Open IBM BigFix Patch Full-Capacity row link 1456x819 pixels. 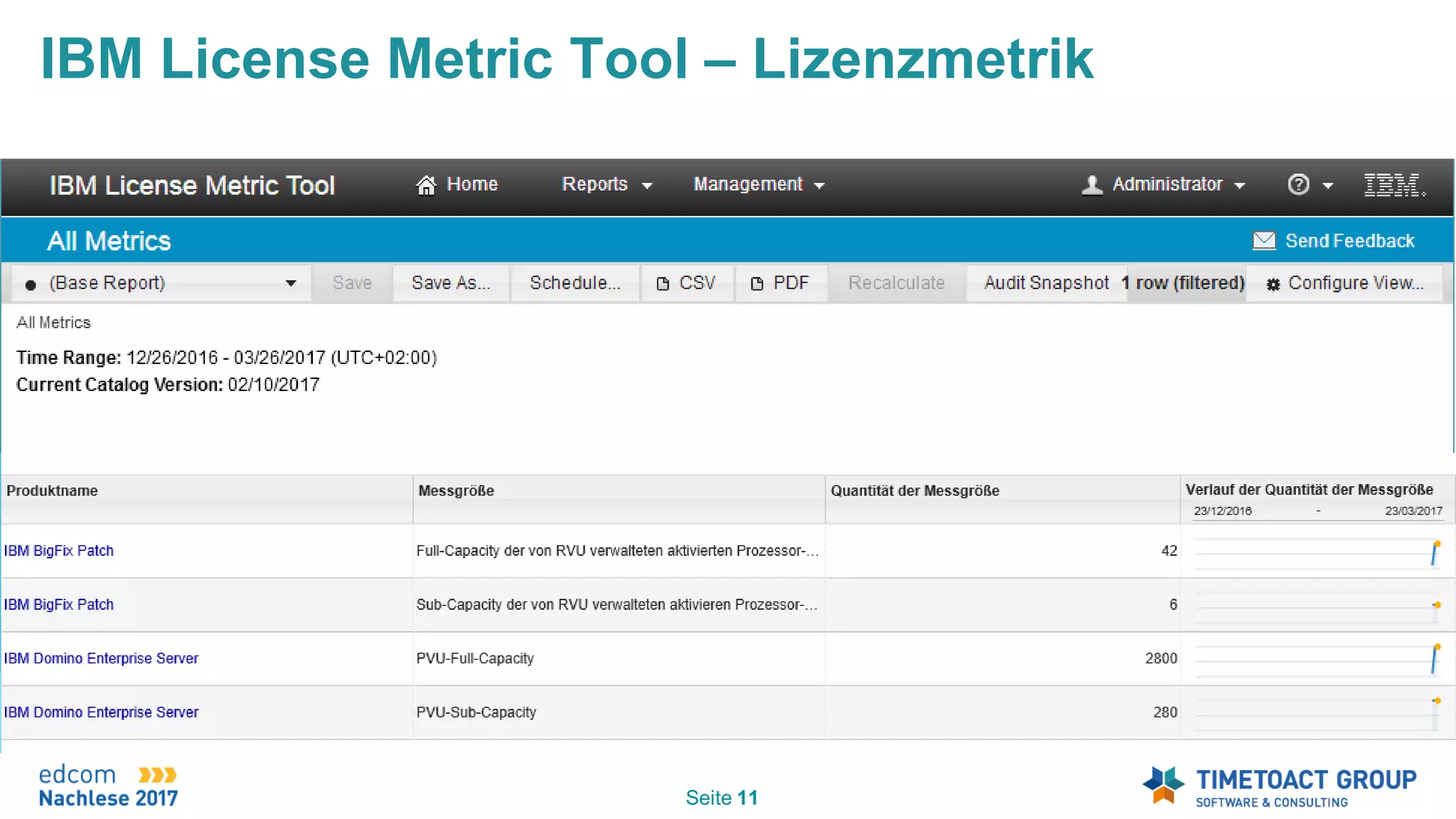pos(59,551)
